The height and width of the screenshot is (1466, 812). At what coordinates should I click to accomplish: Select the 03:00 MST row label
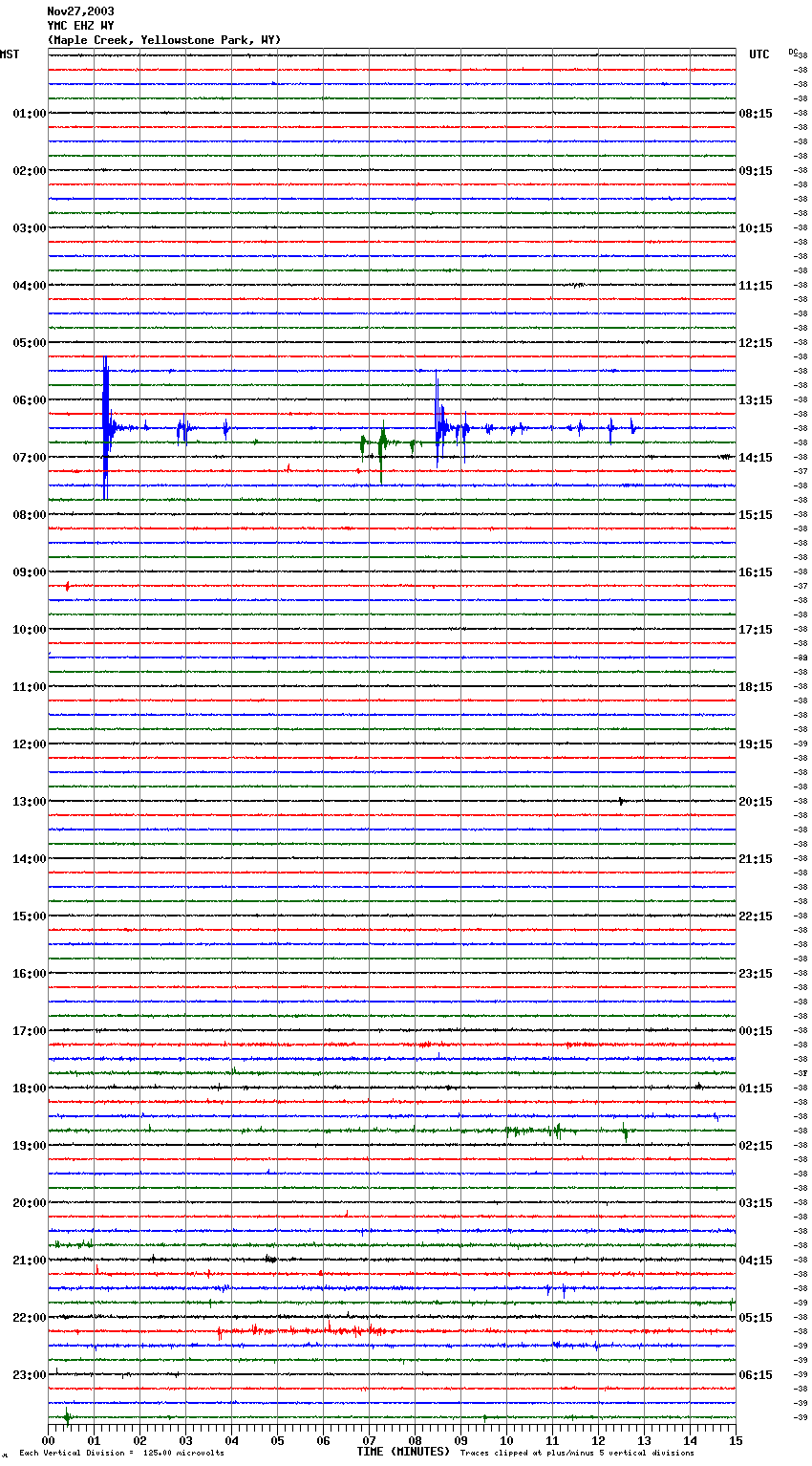point(30,228)
